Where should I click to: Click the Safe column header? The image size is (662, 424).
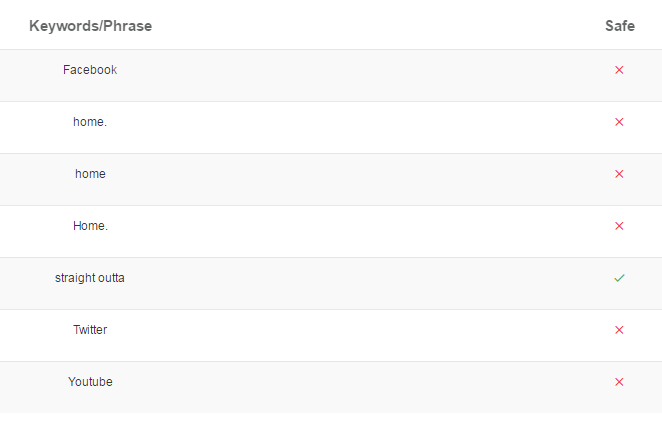point(620,26)
